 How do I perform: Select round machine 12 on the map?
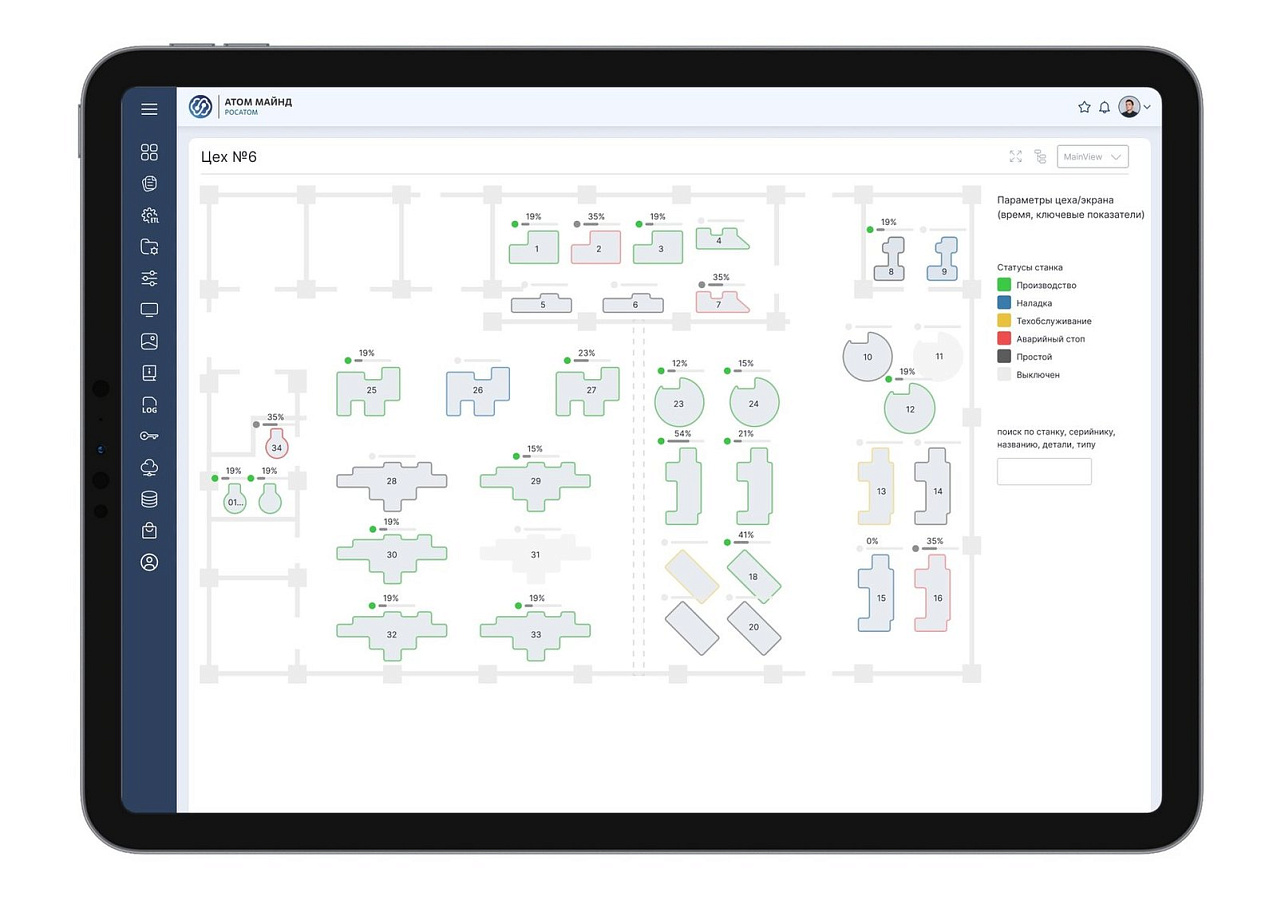click(910, 408)
